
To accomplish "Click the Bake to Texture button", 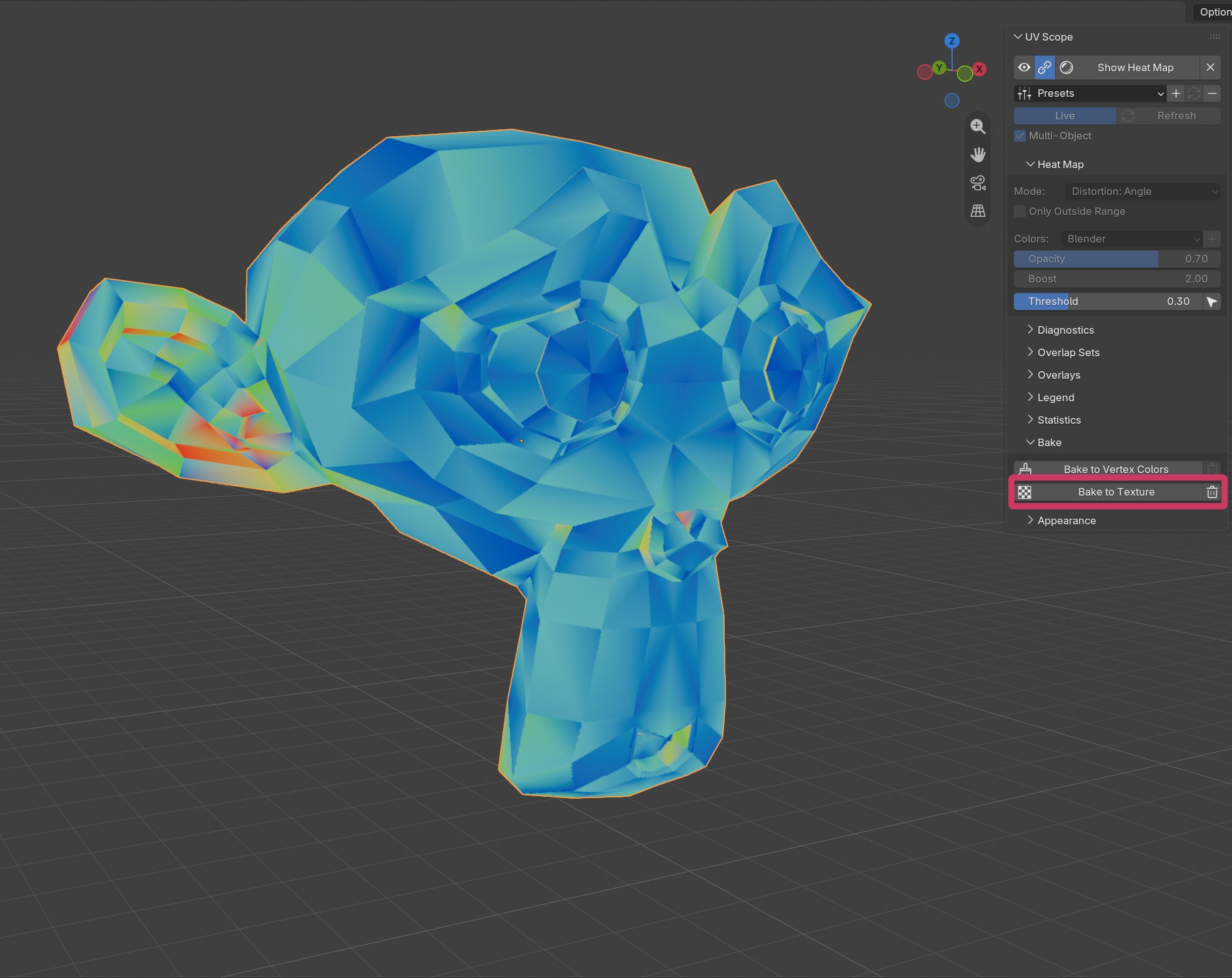I will point(1108,492).
